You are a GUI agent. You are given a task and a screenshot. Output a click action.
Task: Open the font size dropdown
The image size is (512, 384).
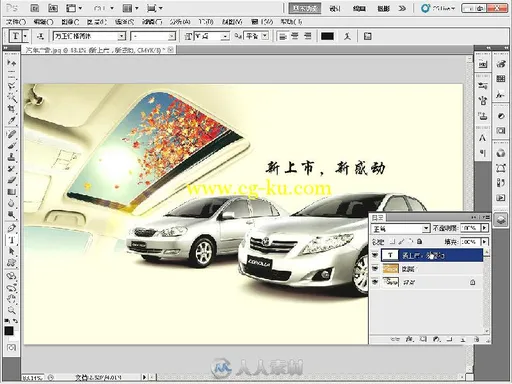click(x=226, y=36)
